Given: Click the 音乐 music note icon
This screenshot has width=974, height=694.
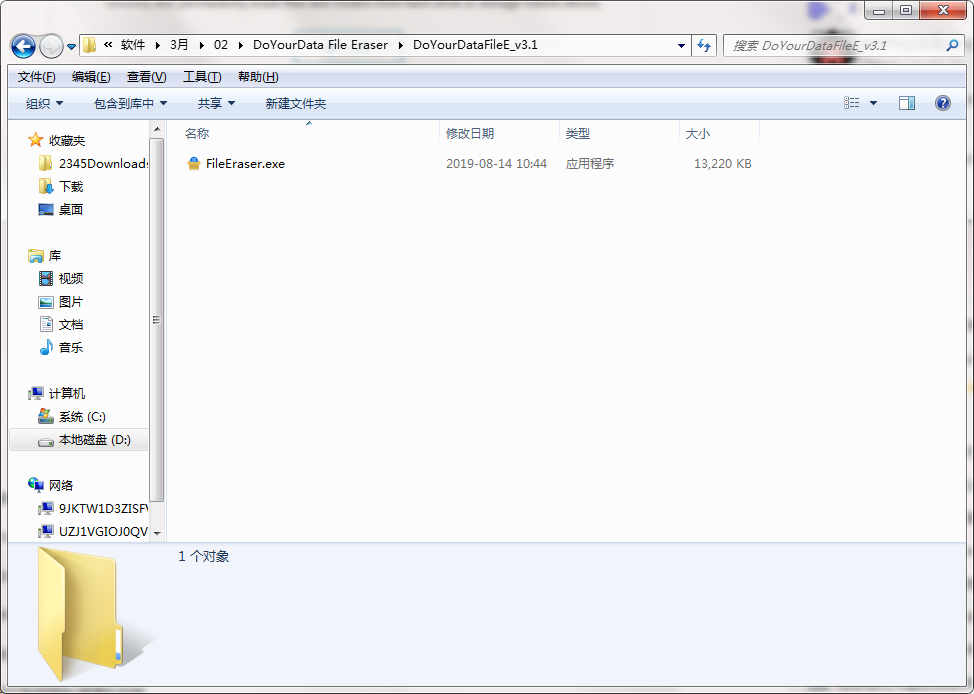Looking at the screenshot, I should [x=45, y=347].
